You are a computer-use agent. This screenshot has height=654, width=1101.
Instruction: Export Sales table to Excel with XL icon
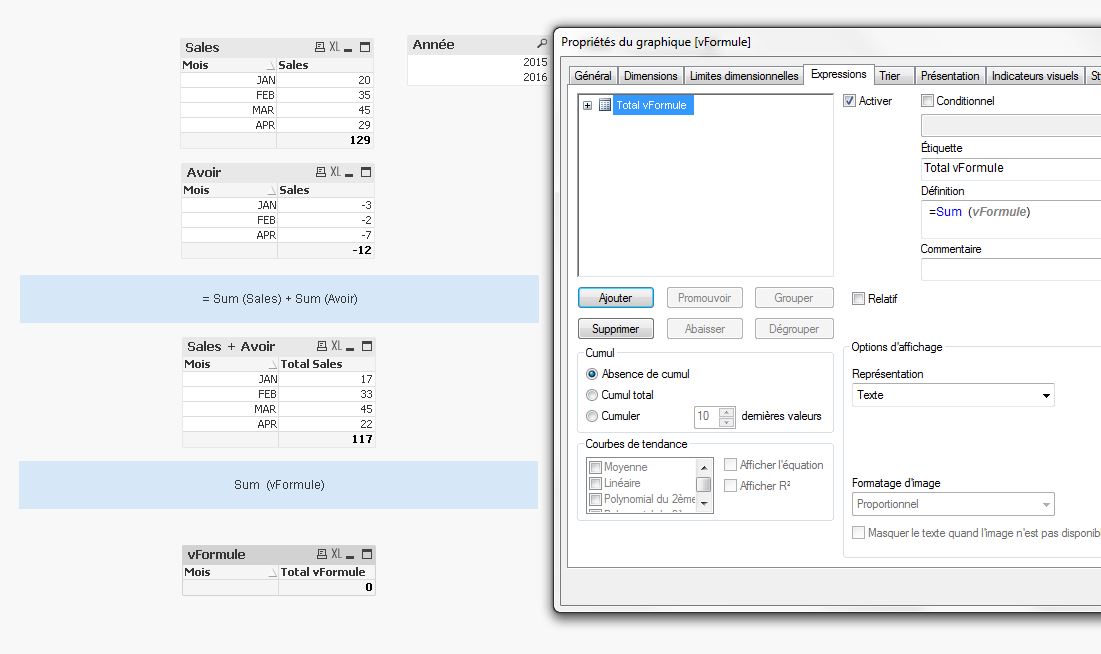coord(335,47)
